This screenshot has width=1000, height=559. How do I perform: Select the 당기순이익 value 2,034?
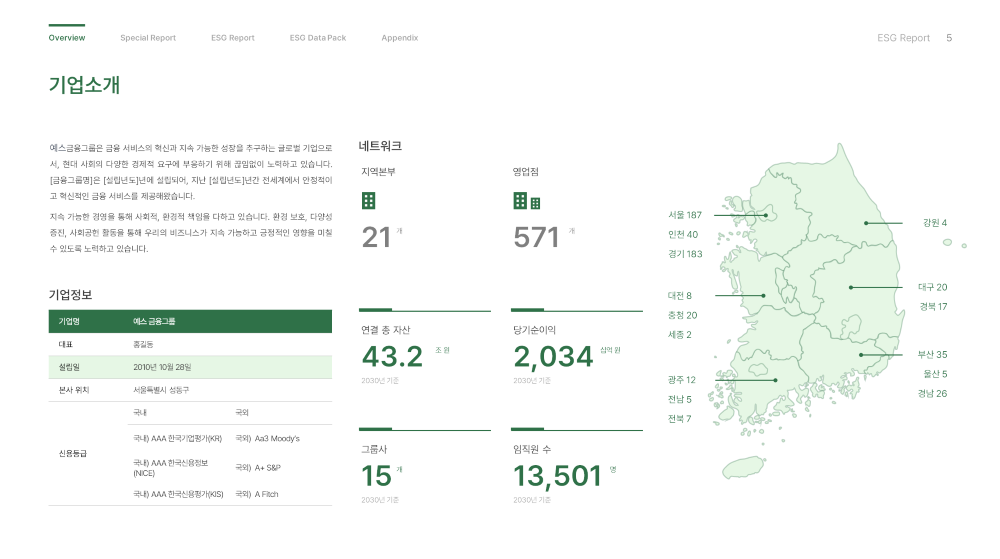(x=554, y=356)
